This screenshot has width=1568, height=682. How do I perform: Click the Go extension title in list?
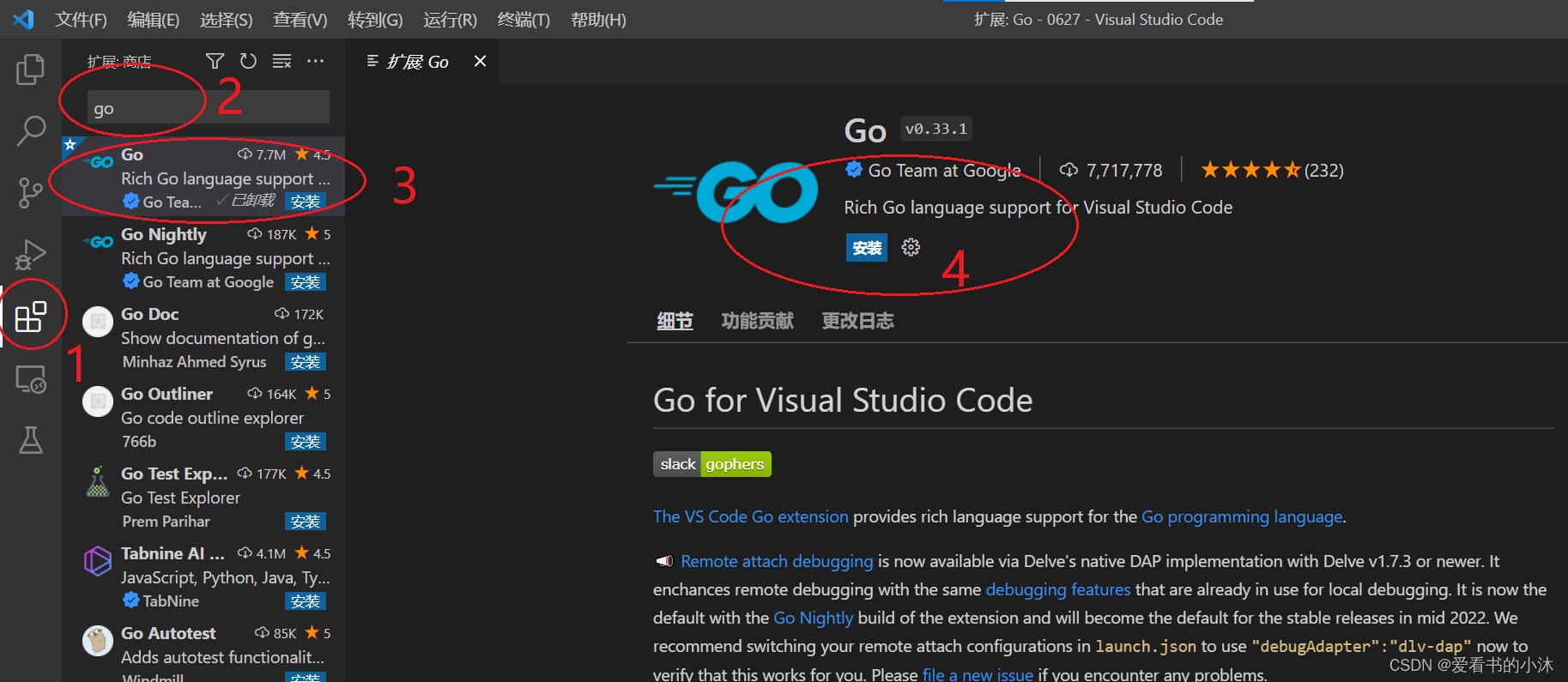pos(132,154)
